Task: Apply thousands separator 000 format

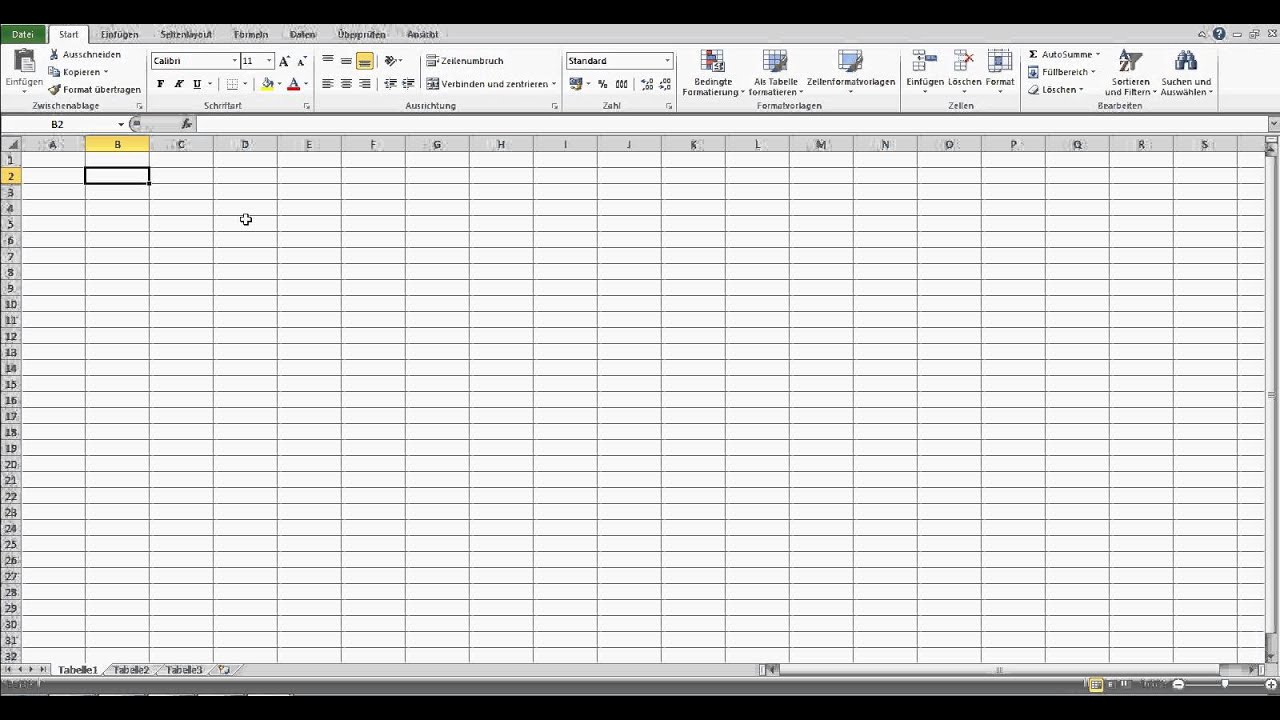Action: [x=621, y=84]
